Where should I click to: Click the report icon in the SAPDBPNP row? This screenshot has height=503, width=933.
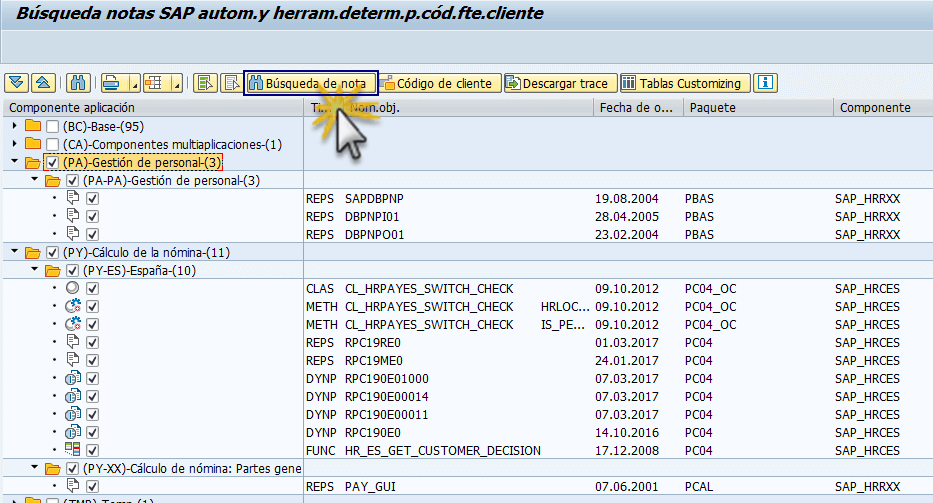pos(73,198)
